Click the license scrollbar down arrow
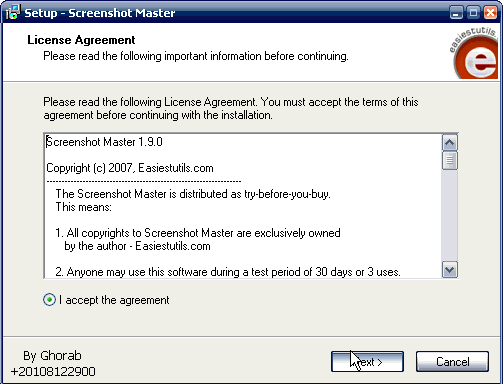Viewport: 504px width, 384px height. click(x=450, y=269)
